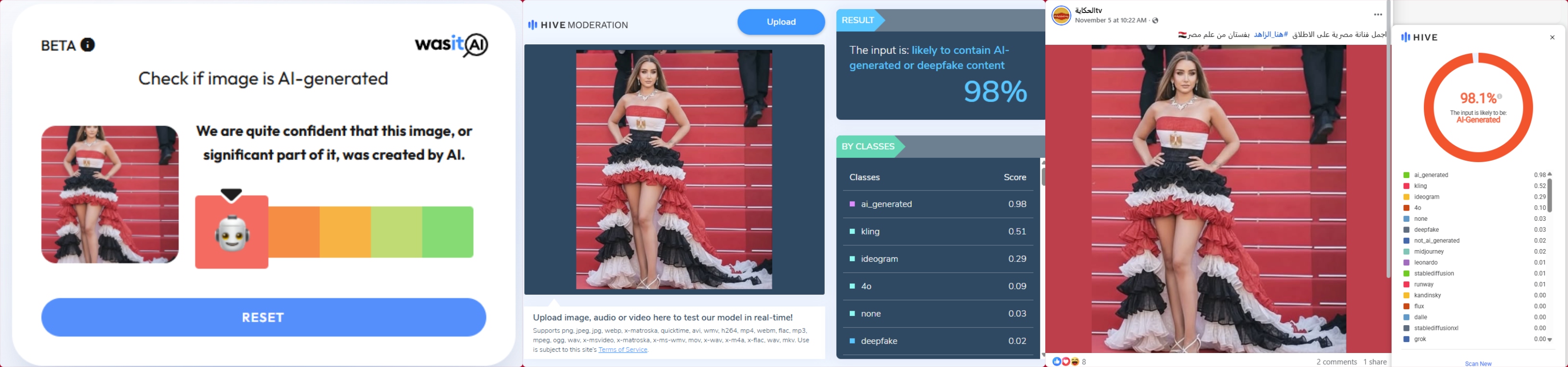
Task: Click the globe privacy icon on post
Action: click(x=1155, y=21)
